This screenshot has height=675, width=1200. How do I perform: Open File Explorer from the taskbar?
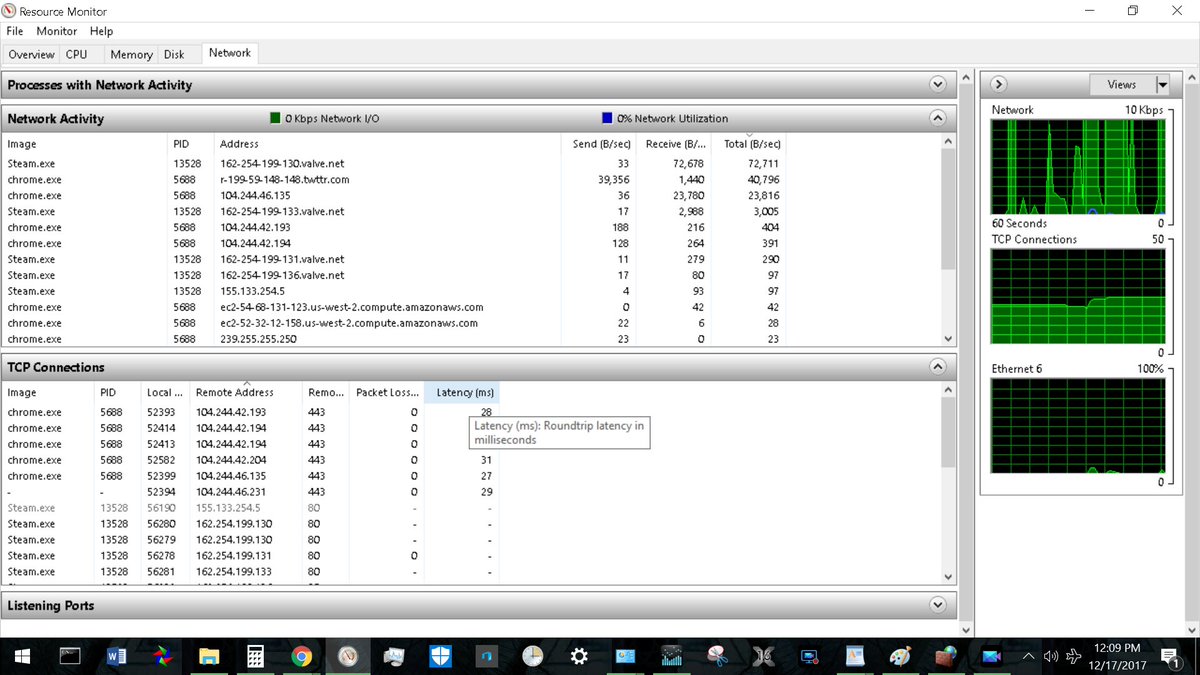209,657
